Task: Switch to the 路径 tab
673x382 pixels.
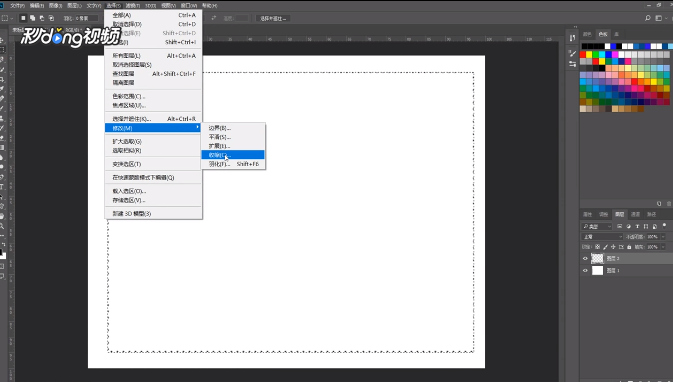Action: point(652,214)
